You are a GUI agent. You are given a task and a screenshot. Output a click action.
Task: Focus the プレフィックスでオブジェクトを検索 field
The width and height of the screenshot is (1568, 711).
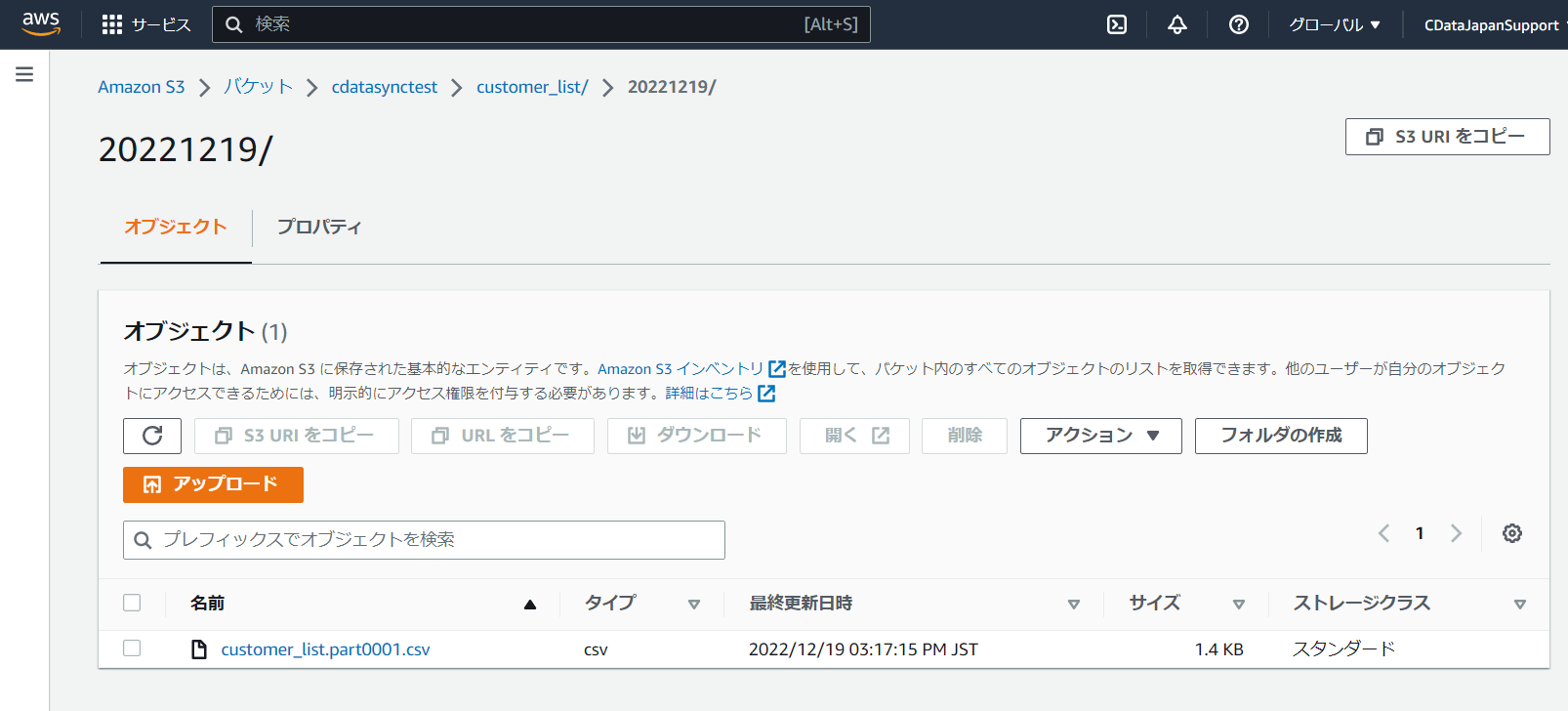424,540
